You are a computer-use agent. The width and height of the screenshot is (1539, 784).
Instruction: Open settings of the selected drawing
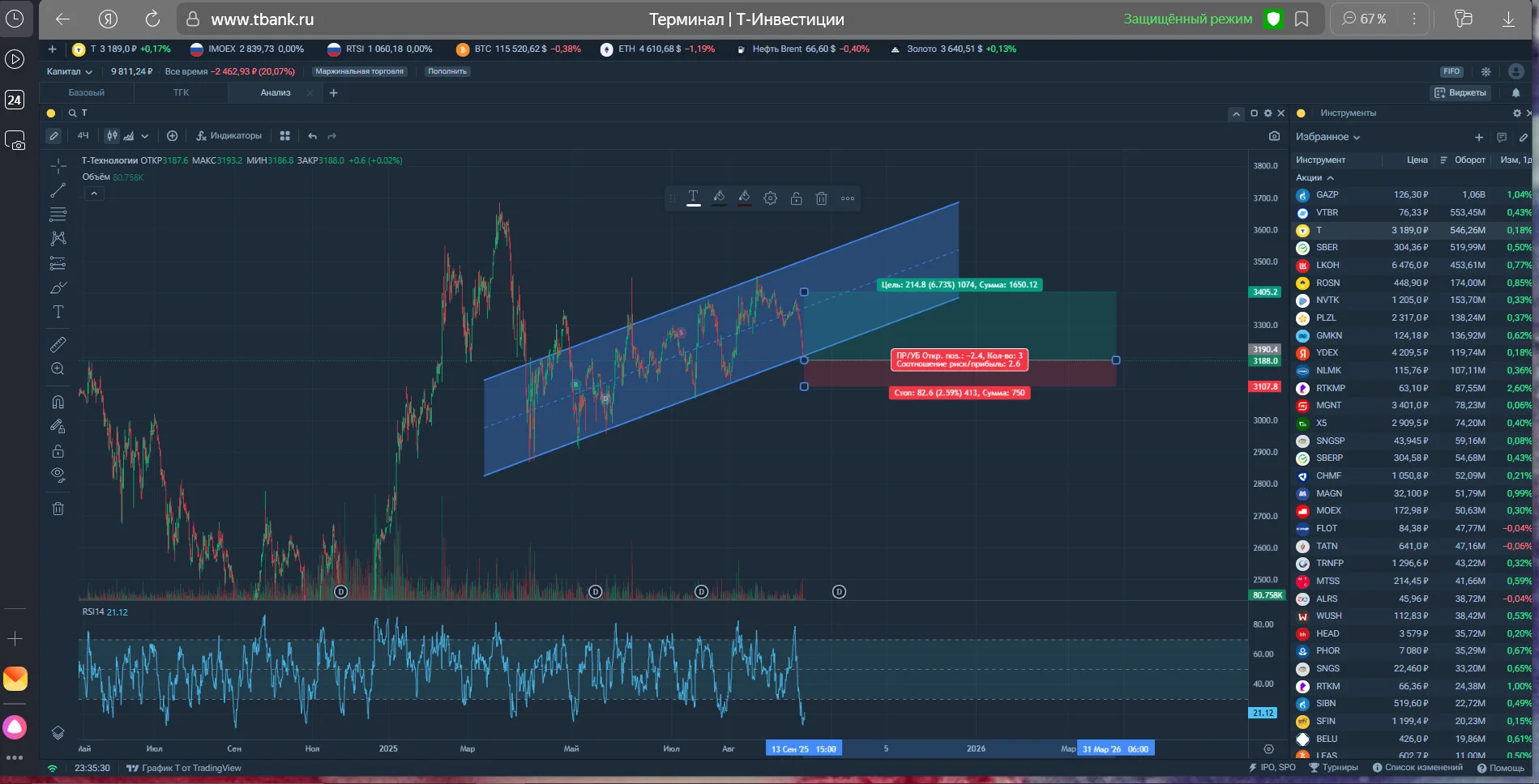point(771,198)
